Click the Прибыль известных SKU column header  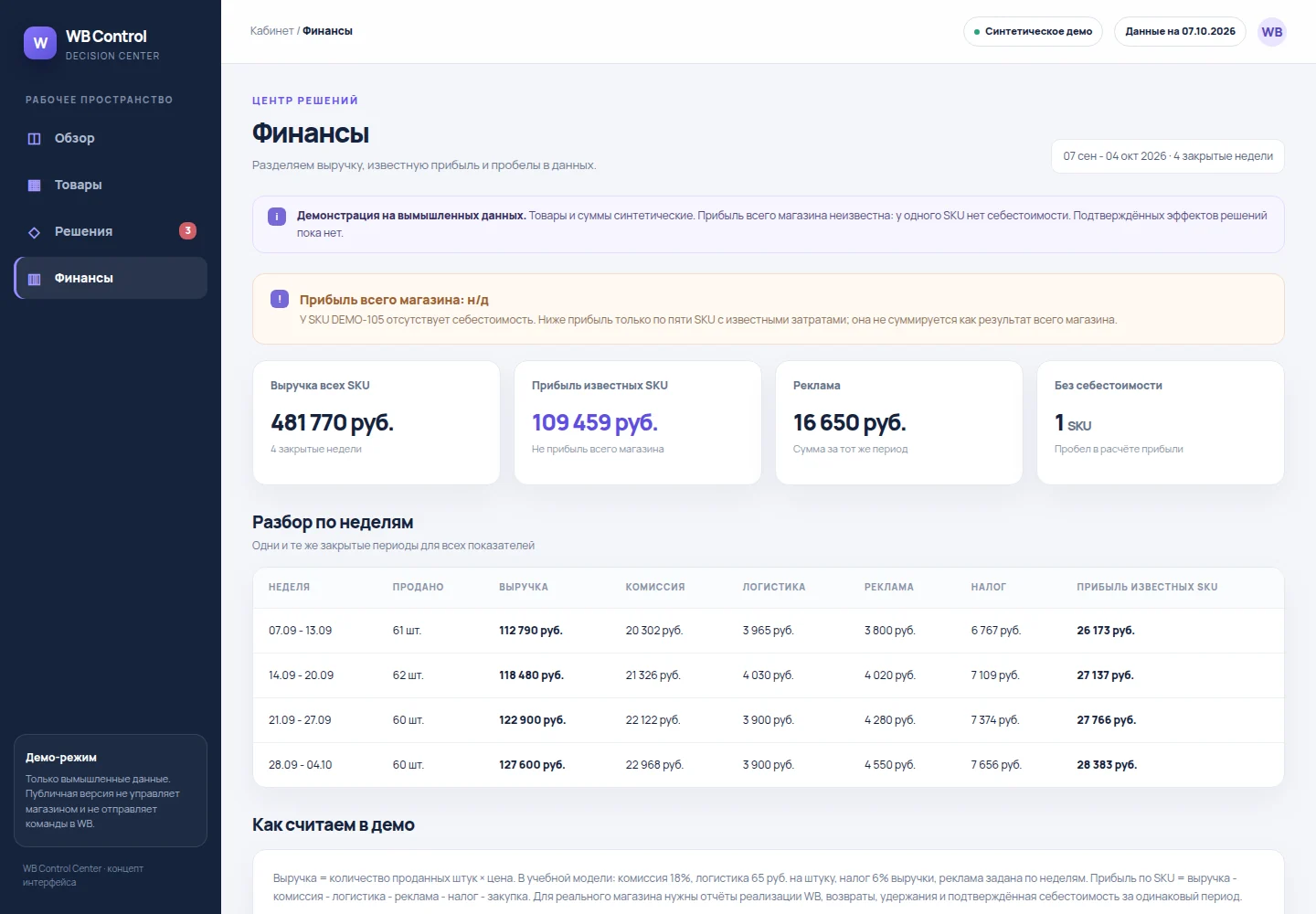click(x=1147, y=588)
